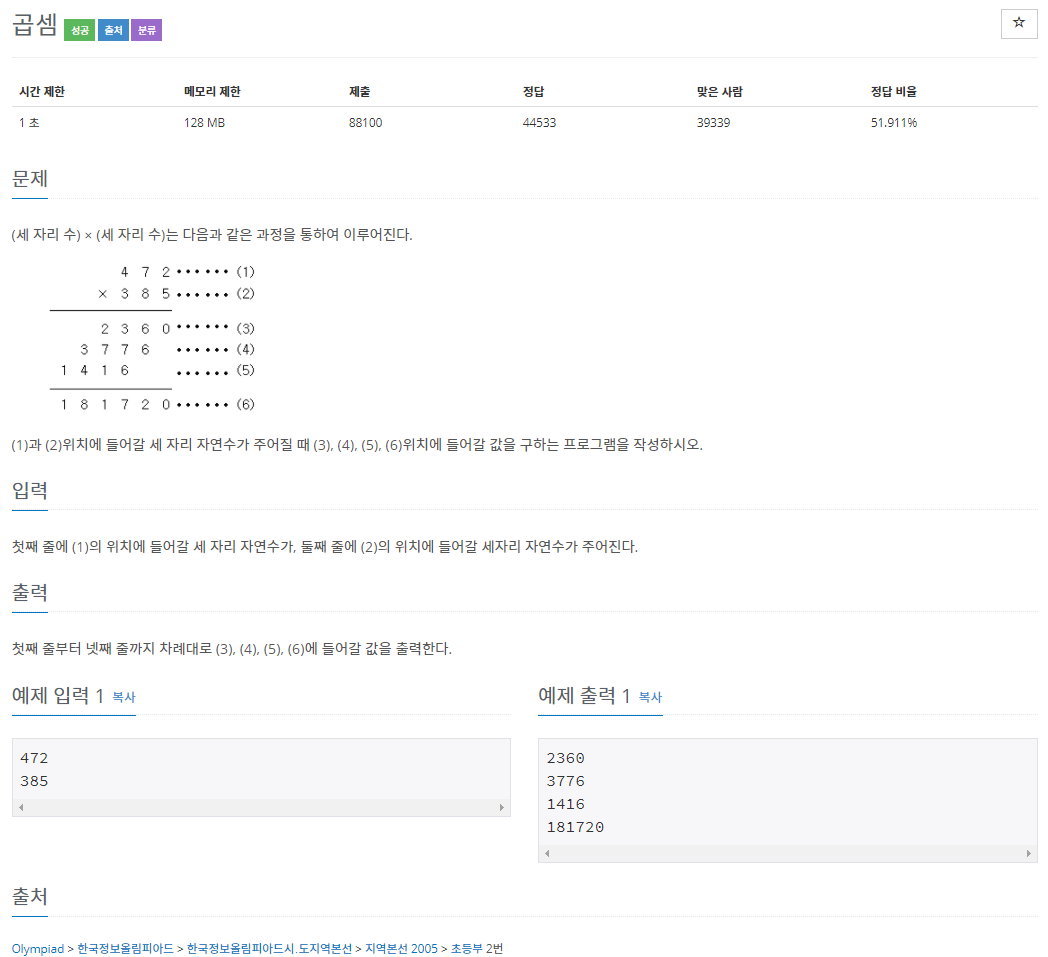This screenshot has width=1048, height=957.
Task: Click the star favorite button
Action: coord(1018,23)
